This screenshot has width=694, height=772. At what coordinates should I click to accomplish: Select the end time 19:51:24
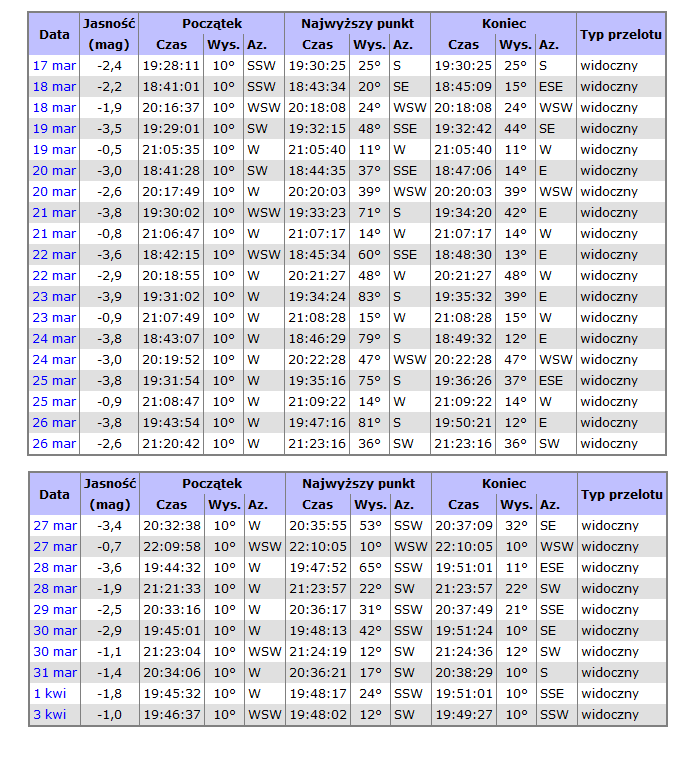click(x=464, y=631)
